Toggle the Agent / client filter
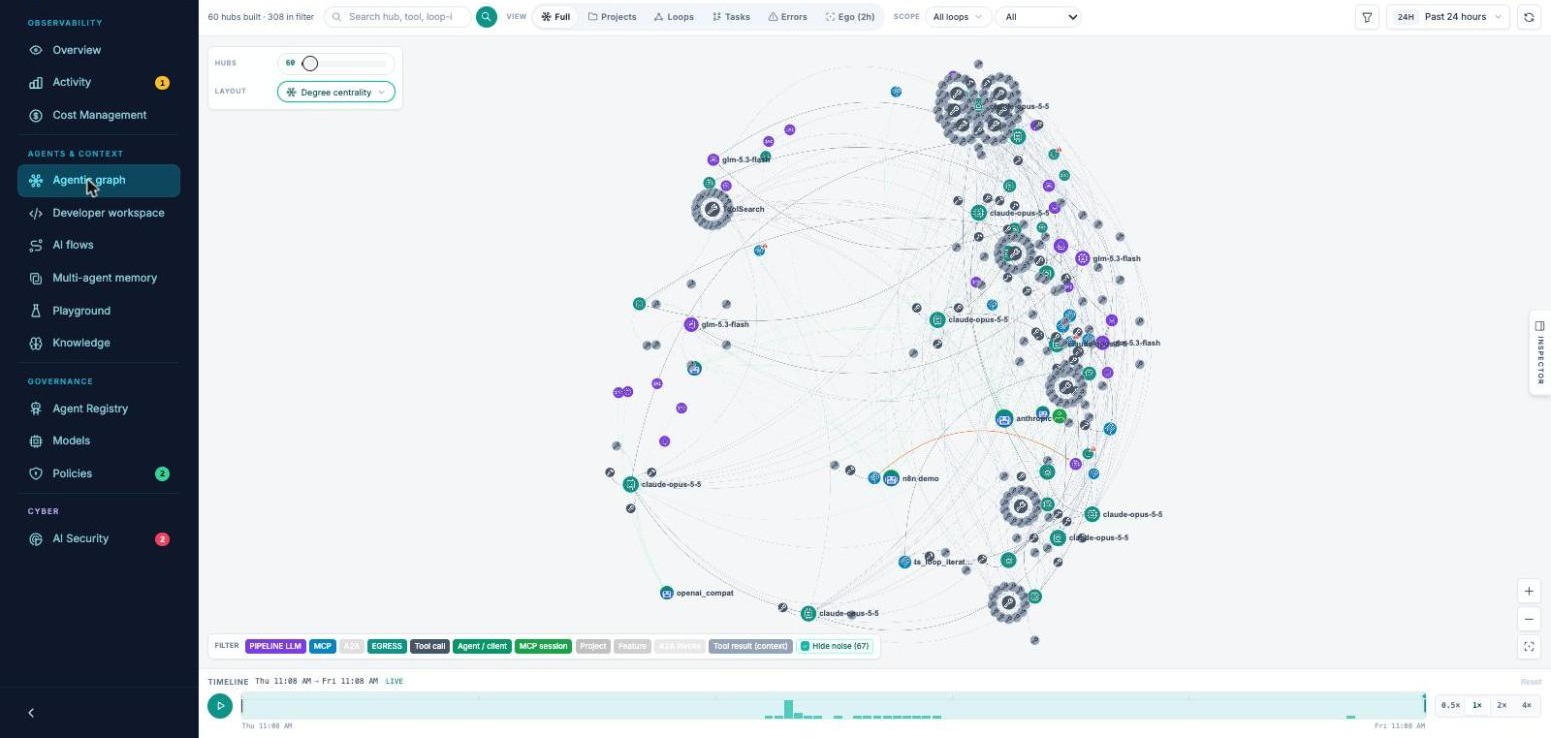 pyautogui.click(x=482, y=646)
